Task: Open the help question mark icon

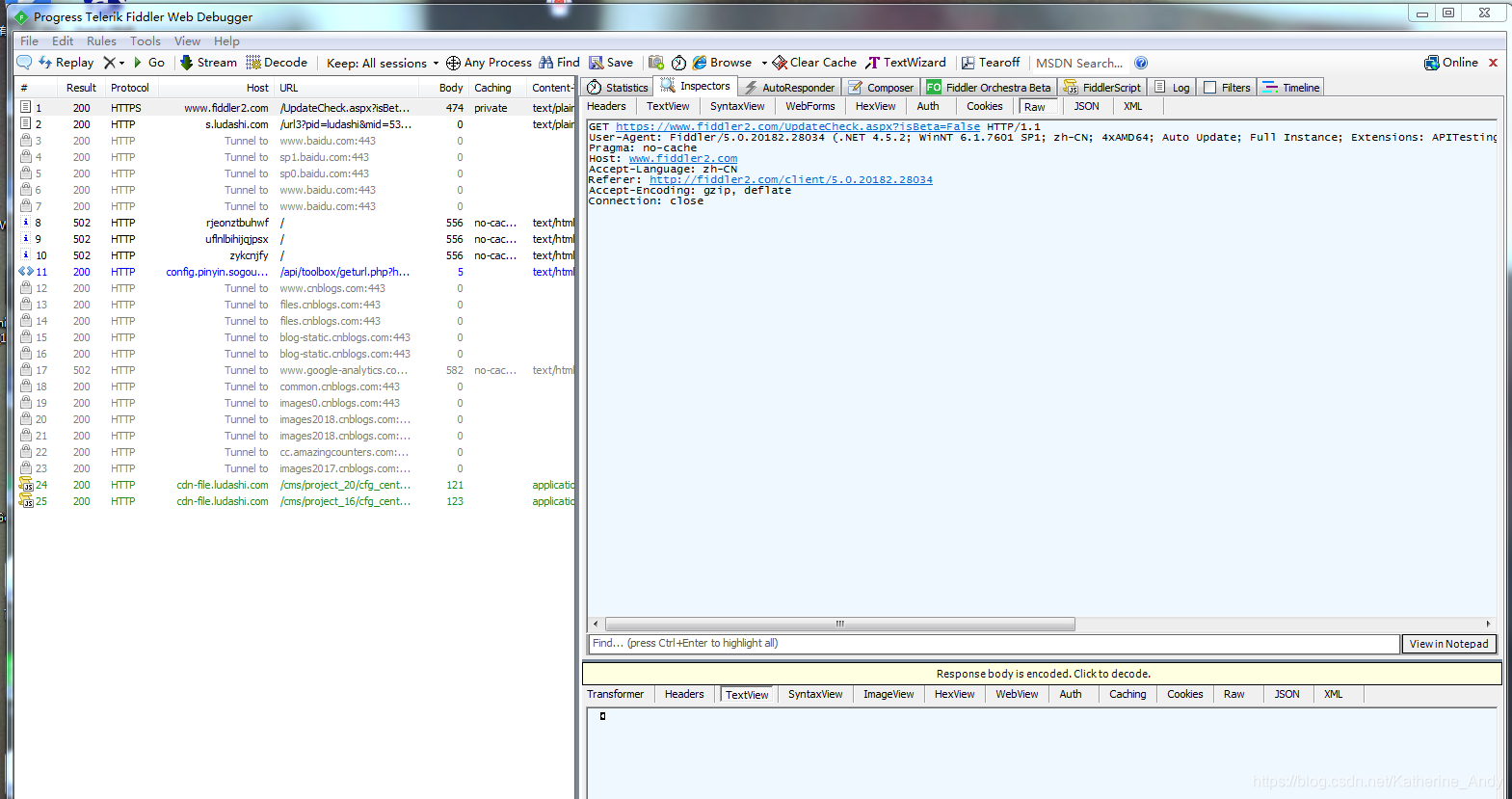Action: click(1141, 63)
